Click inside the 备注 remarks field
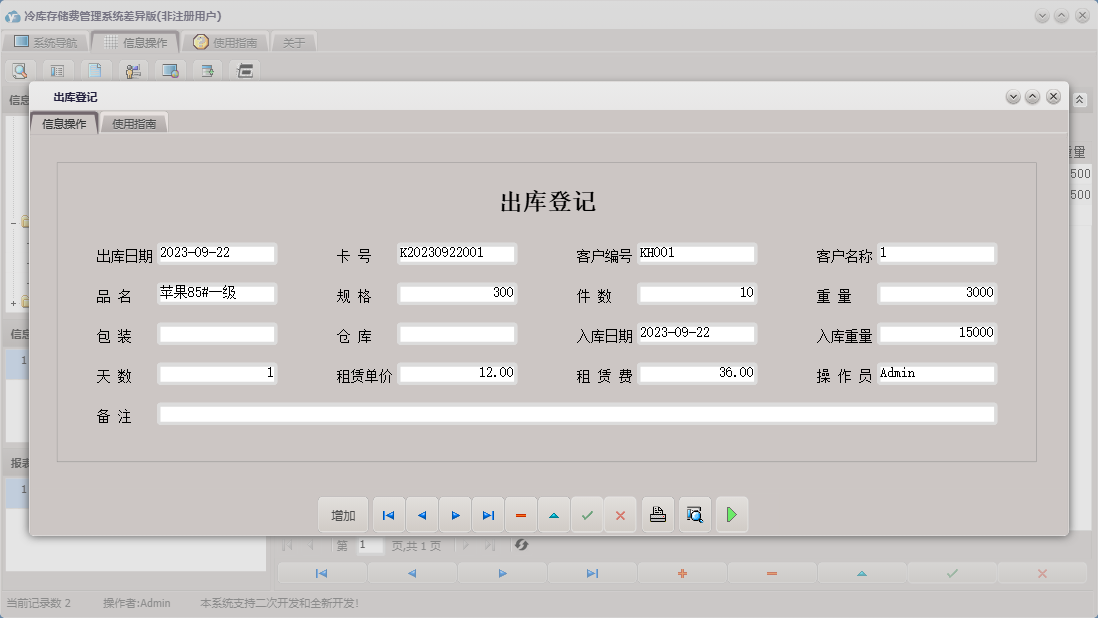The height and width of the screenshot is (618, 1098). pyautogui.click(x=577, y=412)
